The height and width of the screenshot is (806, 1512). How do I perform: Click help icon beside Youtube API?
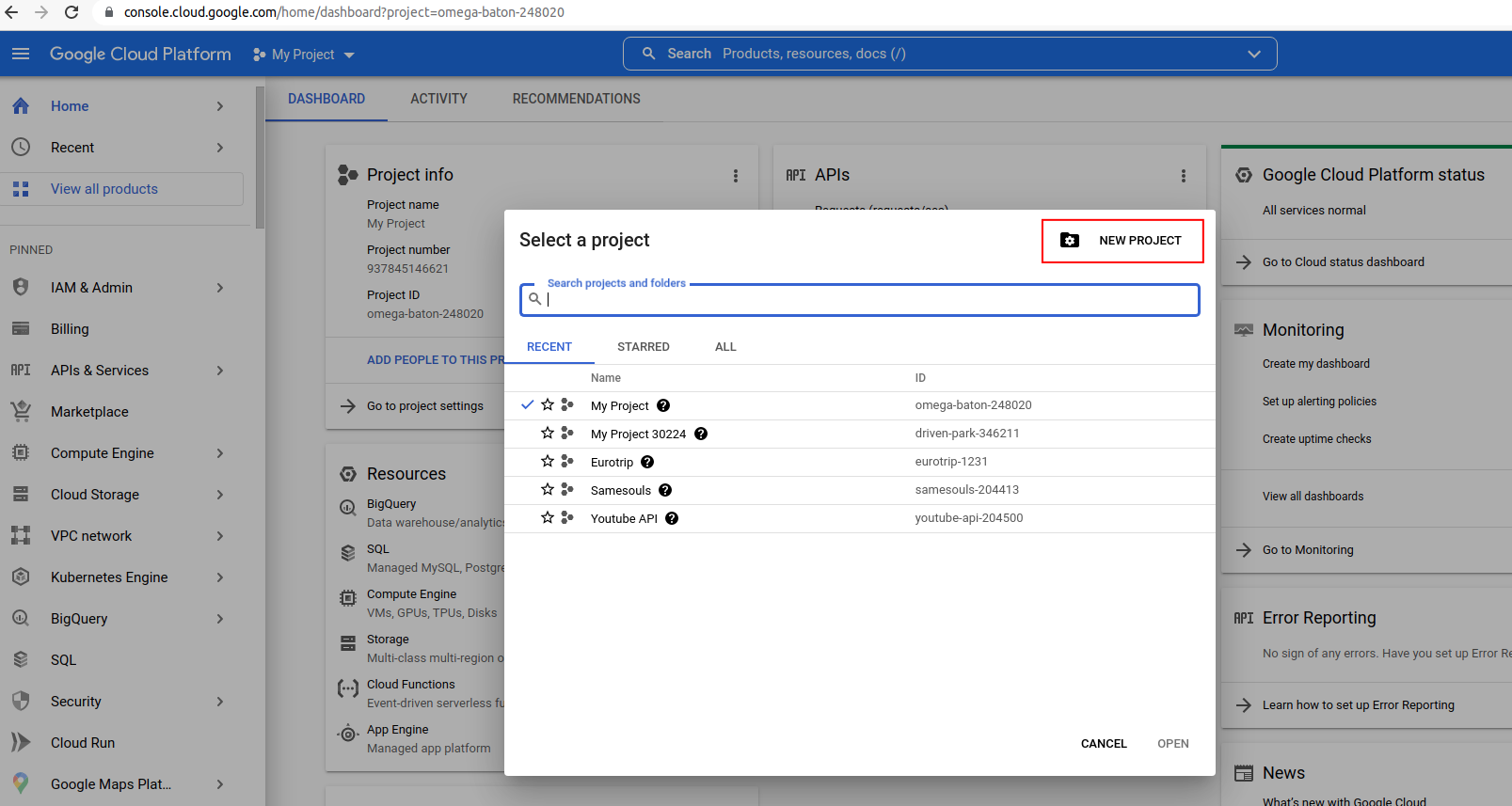click(672, 518)
